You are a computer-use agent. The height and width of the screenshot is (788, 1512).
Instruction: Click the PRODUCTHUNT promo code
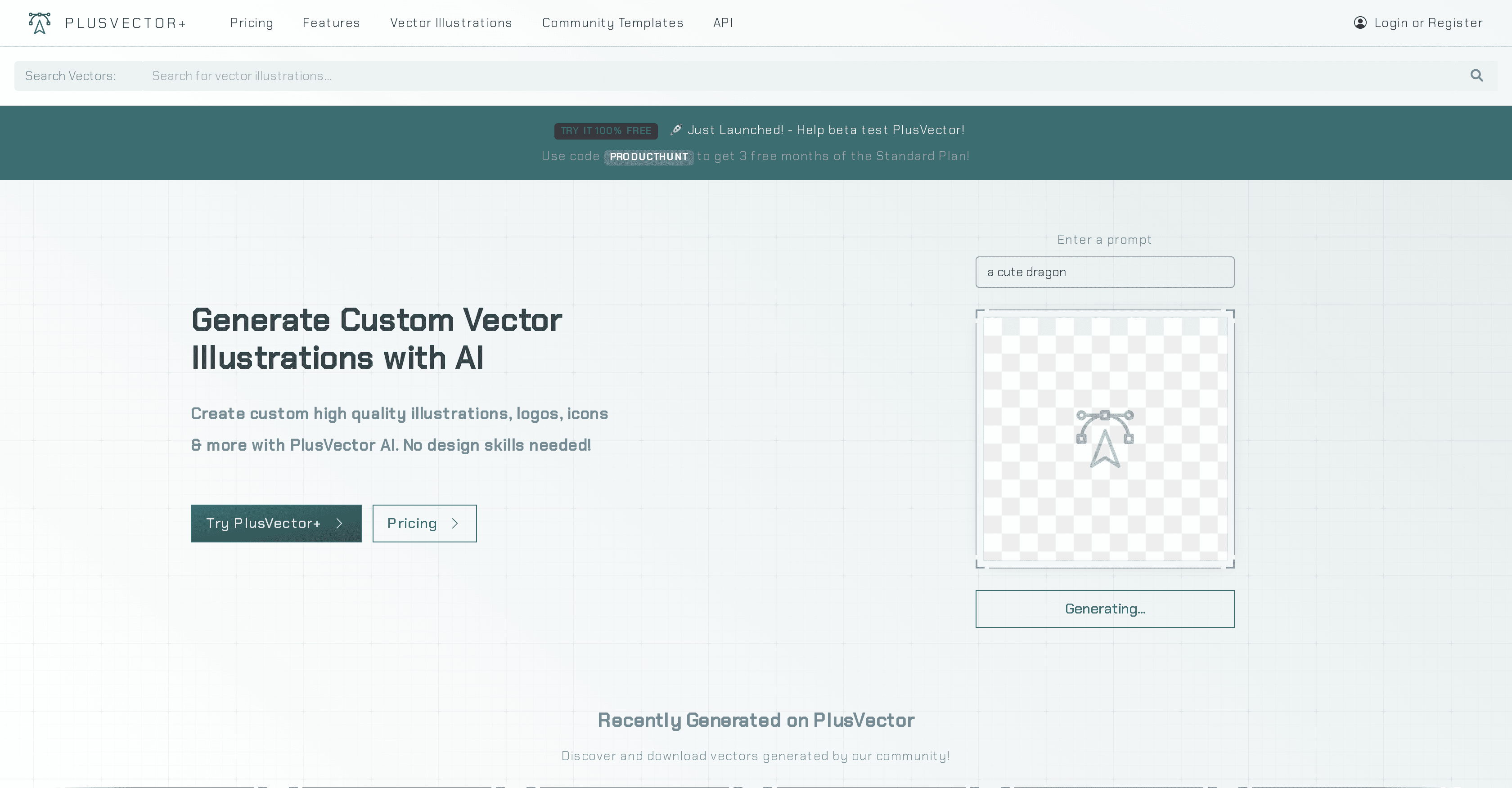click(x=648, y=157)
